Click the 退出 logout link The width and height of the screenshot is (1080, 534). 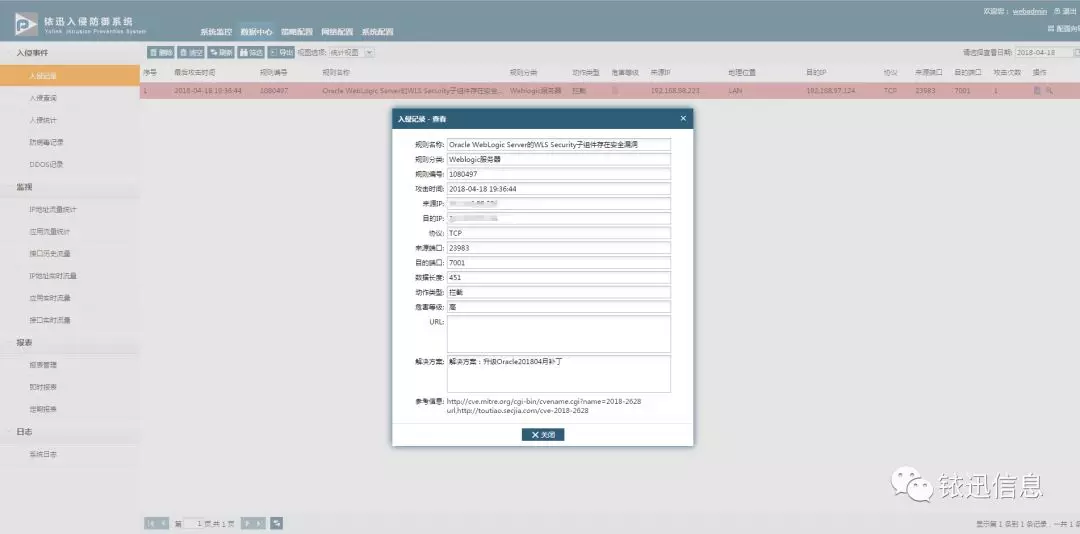pyautogui.click(x=1065, y=11)
